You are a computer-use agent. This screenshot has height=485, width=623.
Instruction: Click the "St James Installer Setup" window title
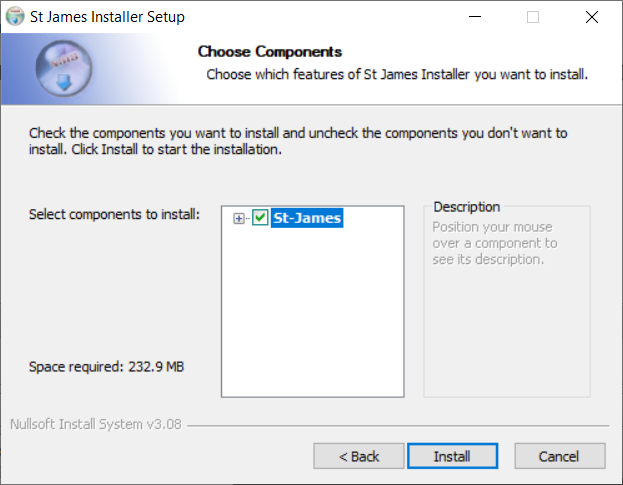[x=108, y=17]
